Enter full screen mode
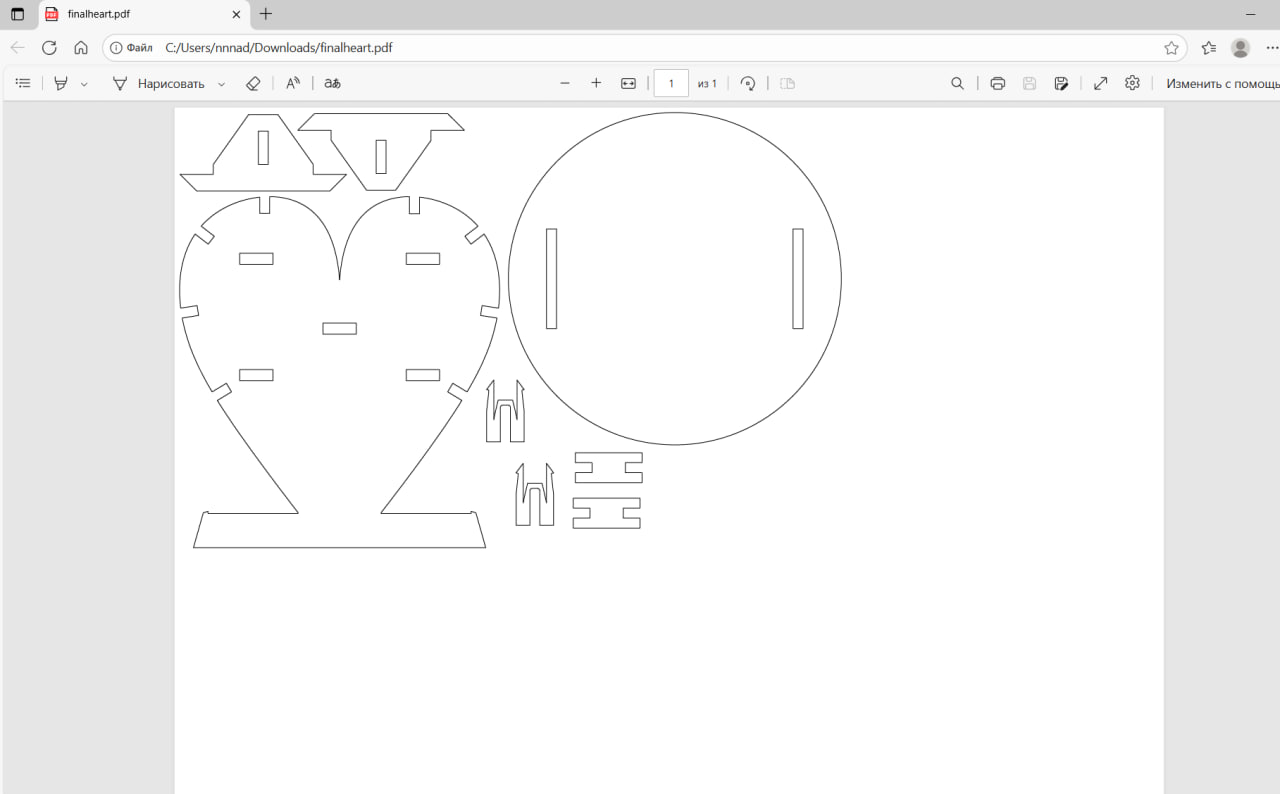The image size is (1280, 794). coord(1101,83)
